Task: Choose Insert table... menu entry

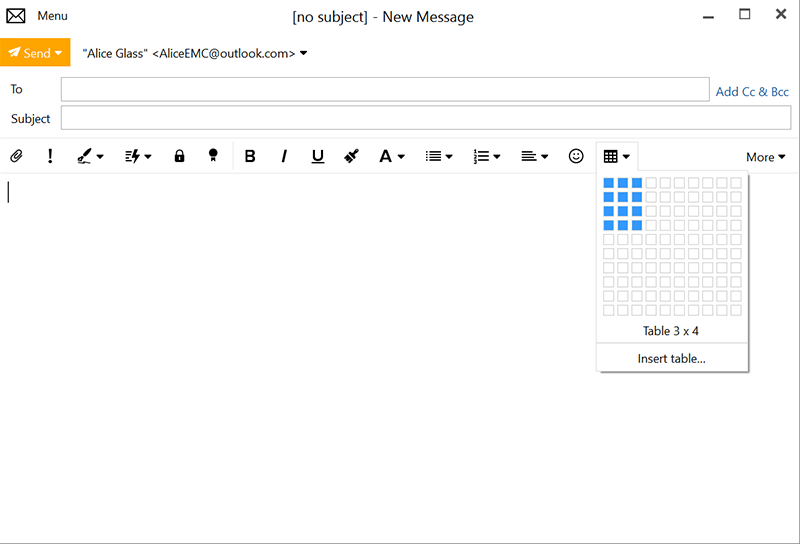Action: coord(672,359)
